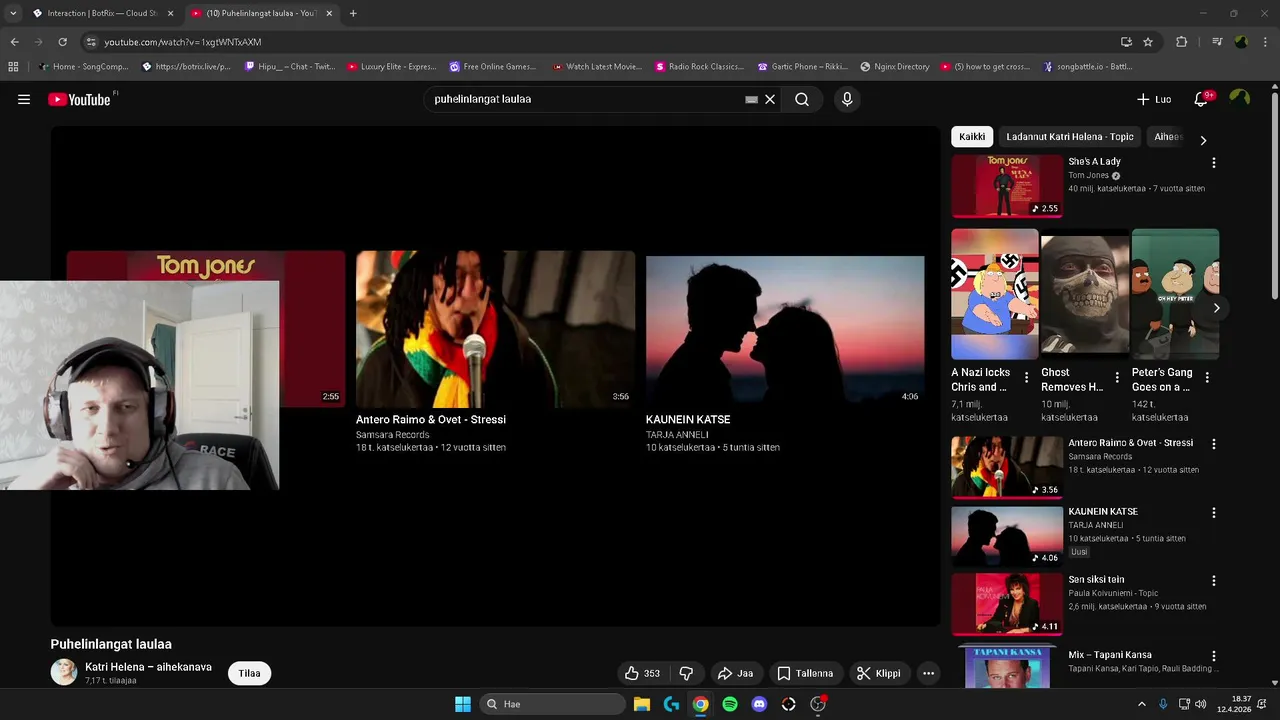Create a clip with Klippi button
The height and width of the screenshot is (720, 1280).
pyautogui.click(x=879, y=673)
